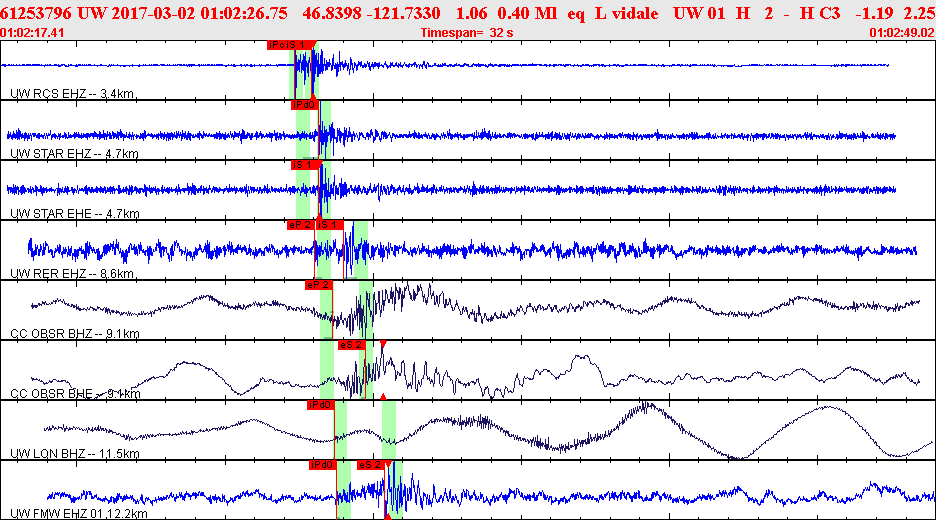
Task: Click station label 'UW STAR EHE -- 4.7km'
Action: point(75,214)
